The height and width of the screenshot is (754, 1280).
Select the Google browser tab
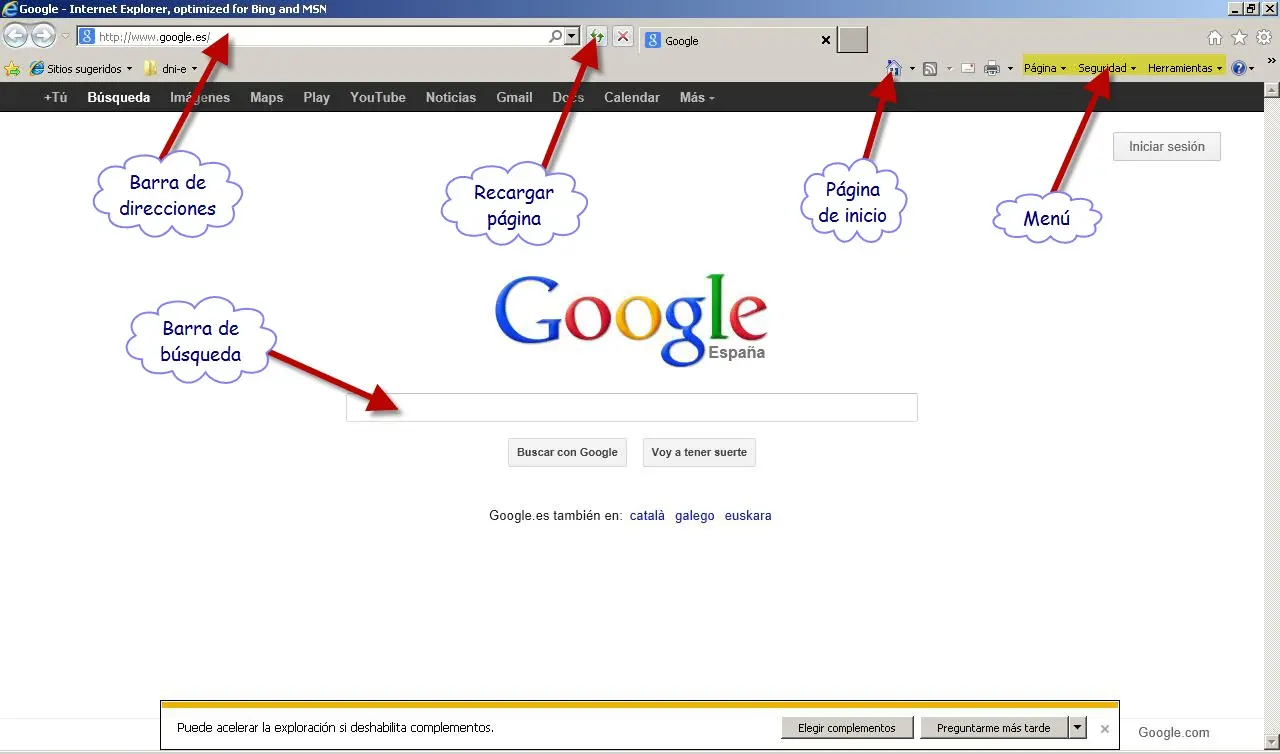click(x=736, y=40)
